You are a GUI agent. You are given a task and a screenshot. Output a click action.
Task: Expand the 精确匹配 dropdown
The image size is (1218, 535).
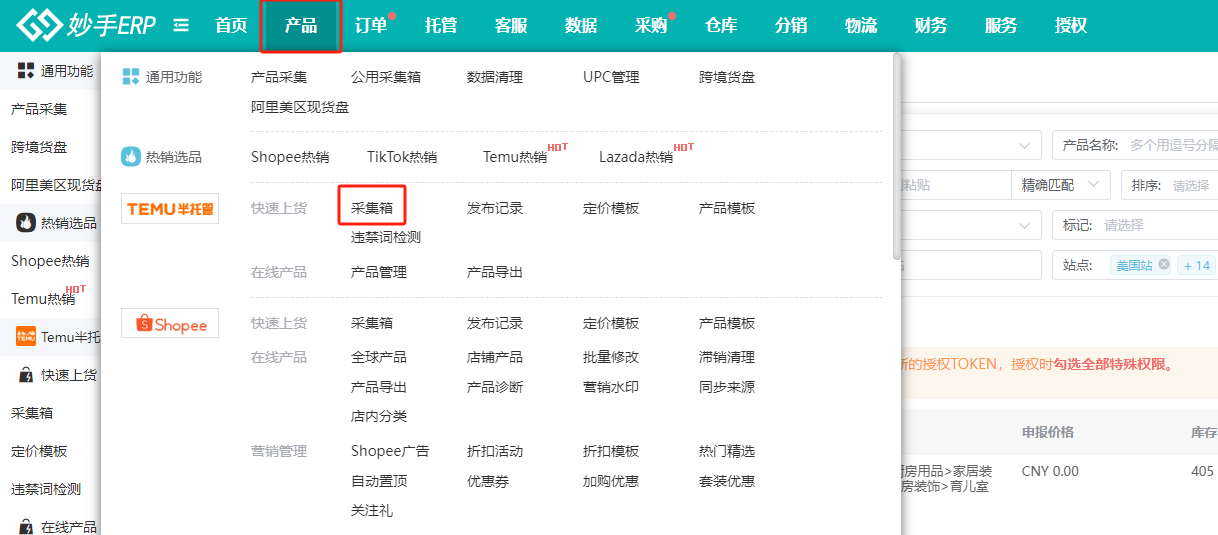[x=1061, y=185]
